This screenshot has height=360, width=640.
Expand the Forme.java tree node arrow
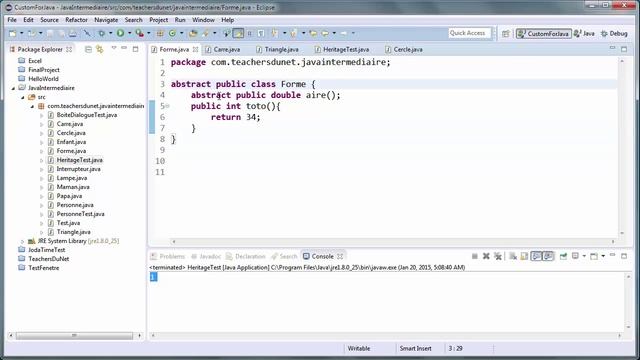click(x=42, y=151)
